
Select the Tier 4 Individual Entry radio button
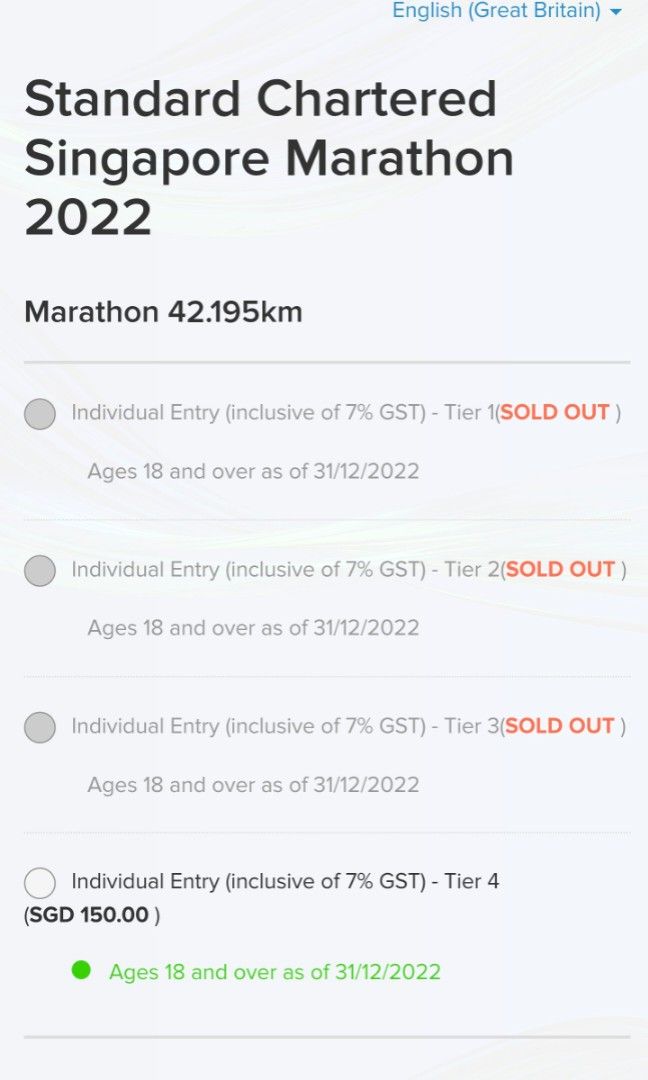[40, 882]
